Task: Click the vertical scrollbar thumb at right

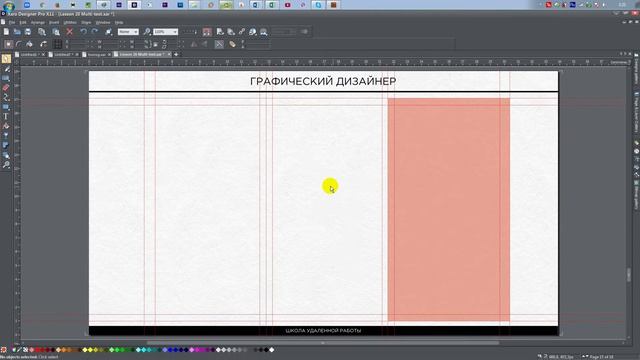Action: (x=629, y=275)
